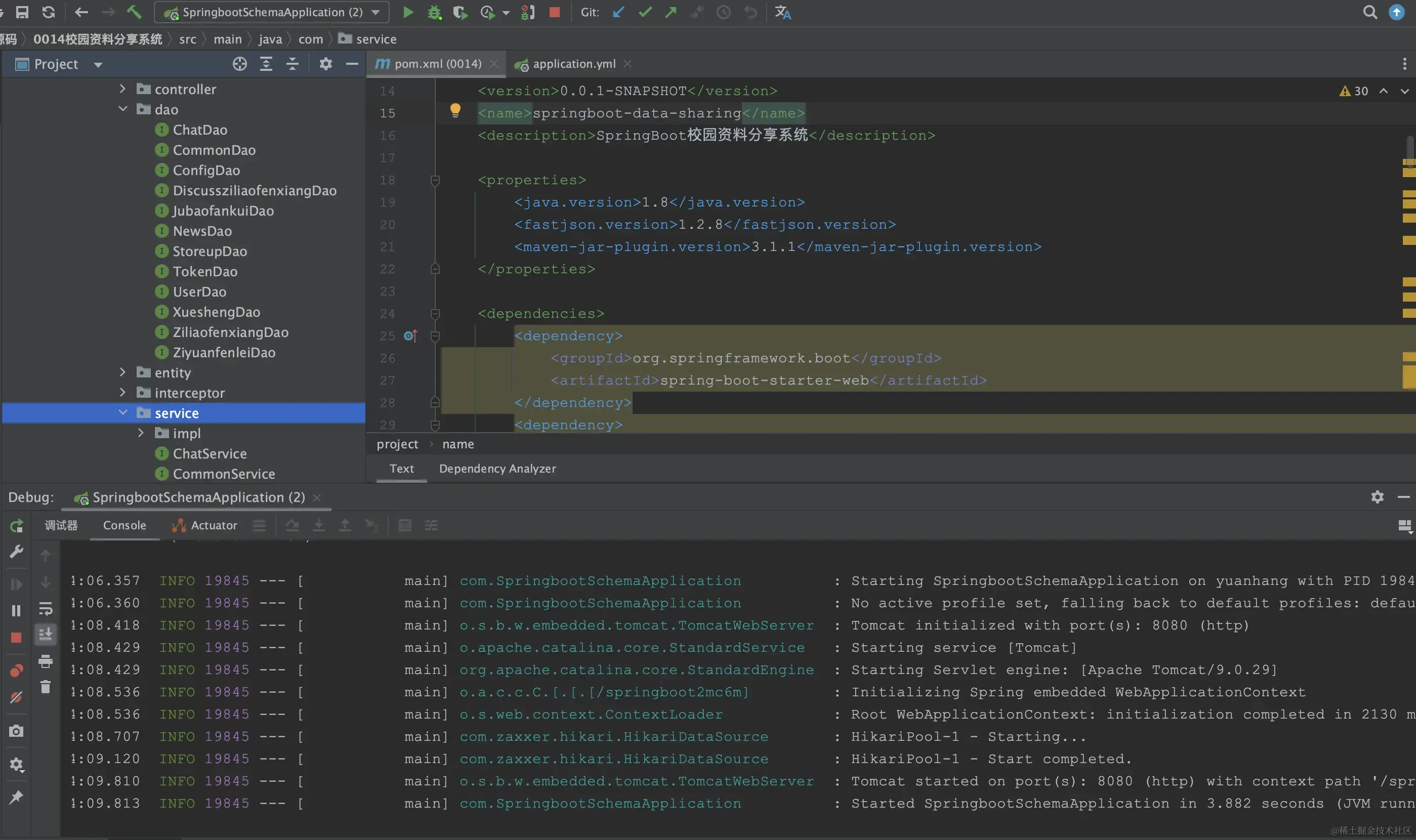Viewport: 1416px width, 840px height.
Task: Start debugging with the bug icon
Action: 434,13
